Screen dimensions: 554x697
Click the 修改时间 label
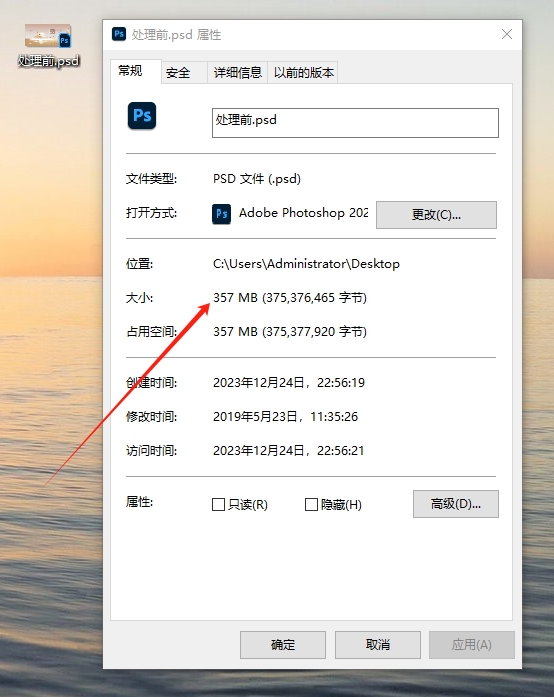click(151, 417)
